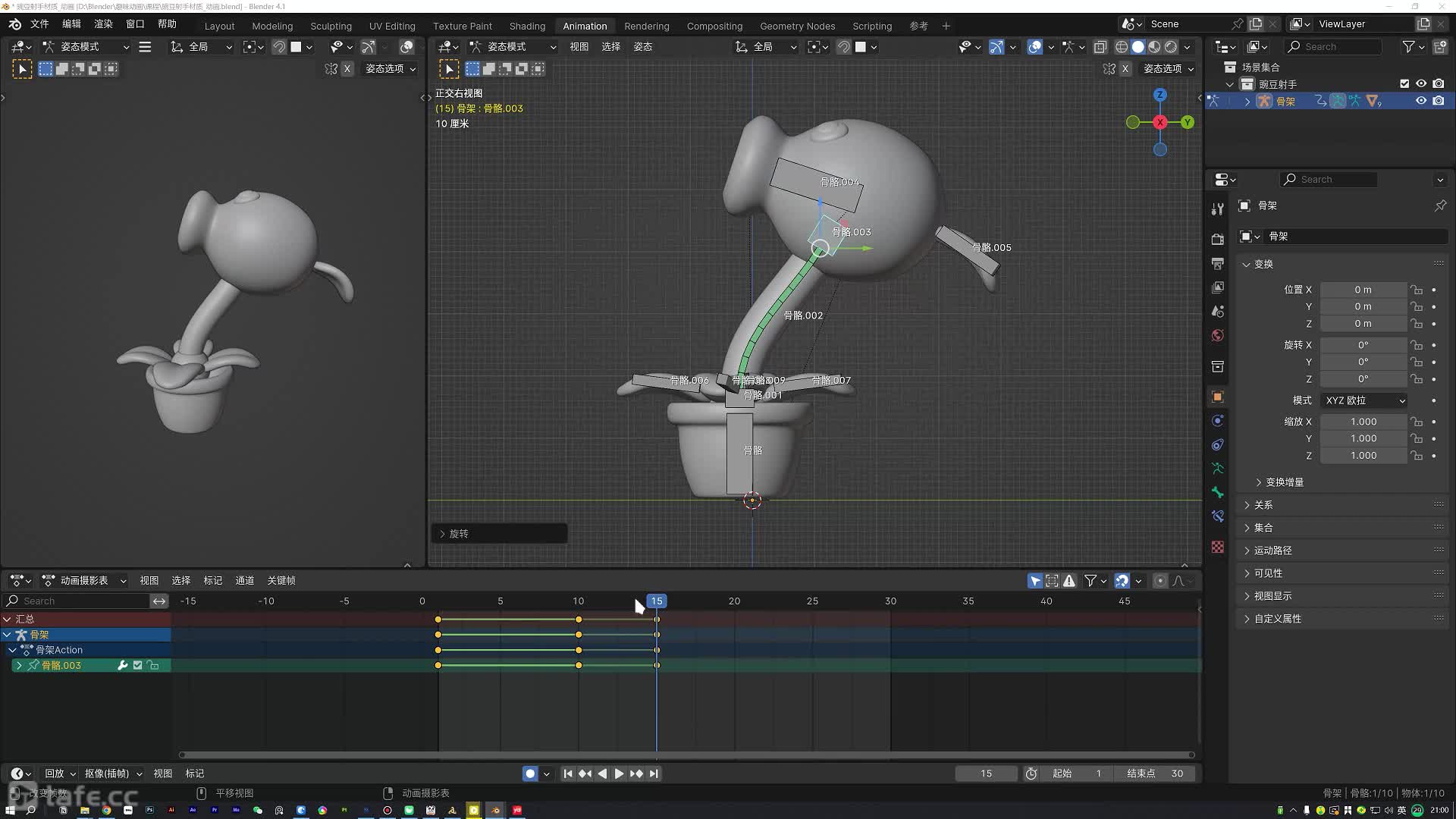Play animation in reverse

pyautogui.click(x=602, y=773)
